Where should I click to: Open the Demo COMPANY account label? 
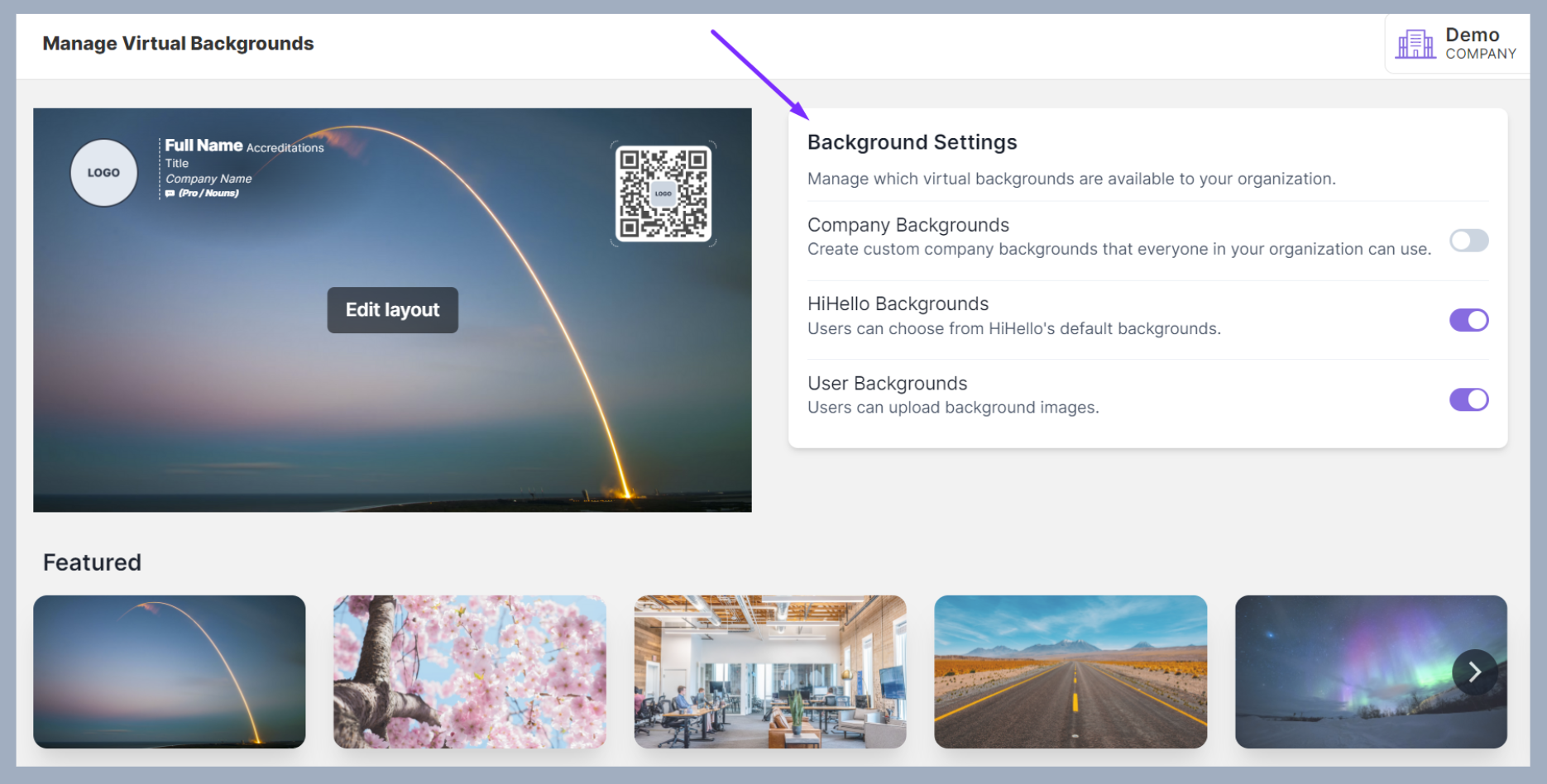[x=1480, y=43]
